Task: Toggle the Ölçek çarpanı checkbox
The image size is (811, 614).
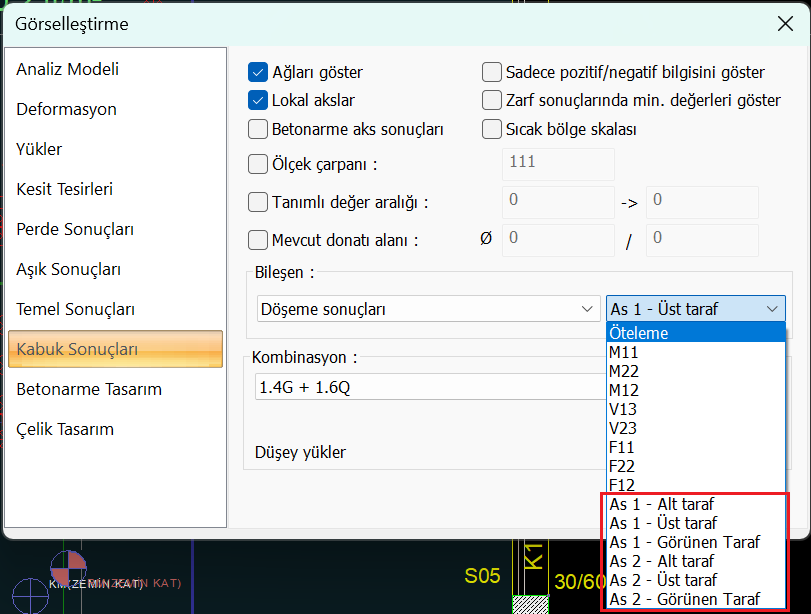Action: tap(258, 164)
